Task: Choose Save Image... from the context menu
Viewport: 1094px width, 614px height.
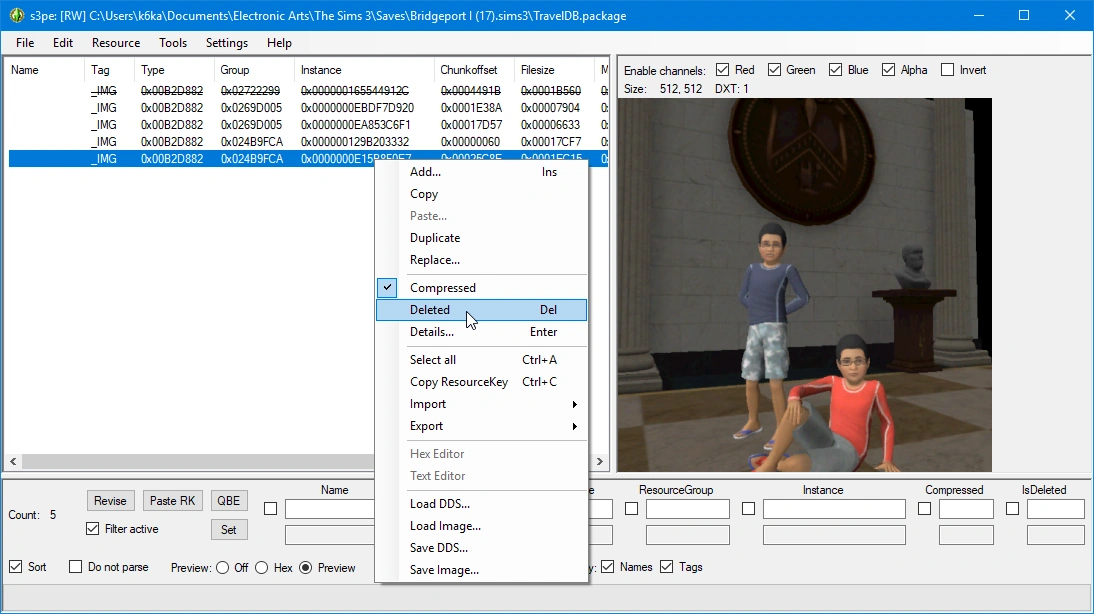Action: [x=481, y=570]
